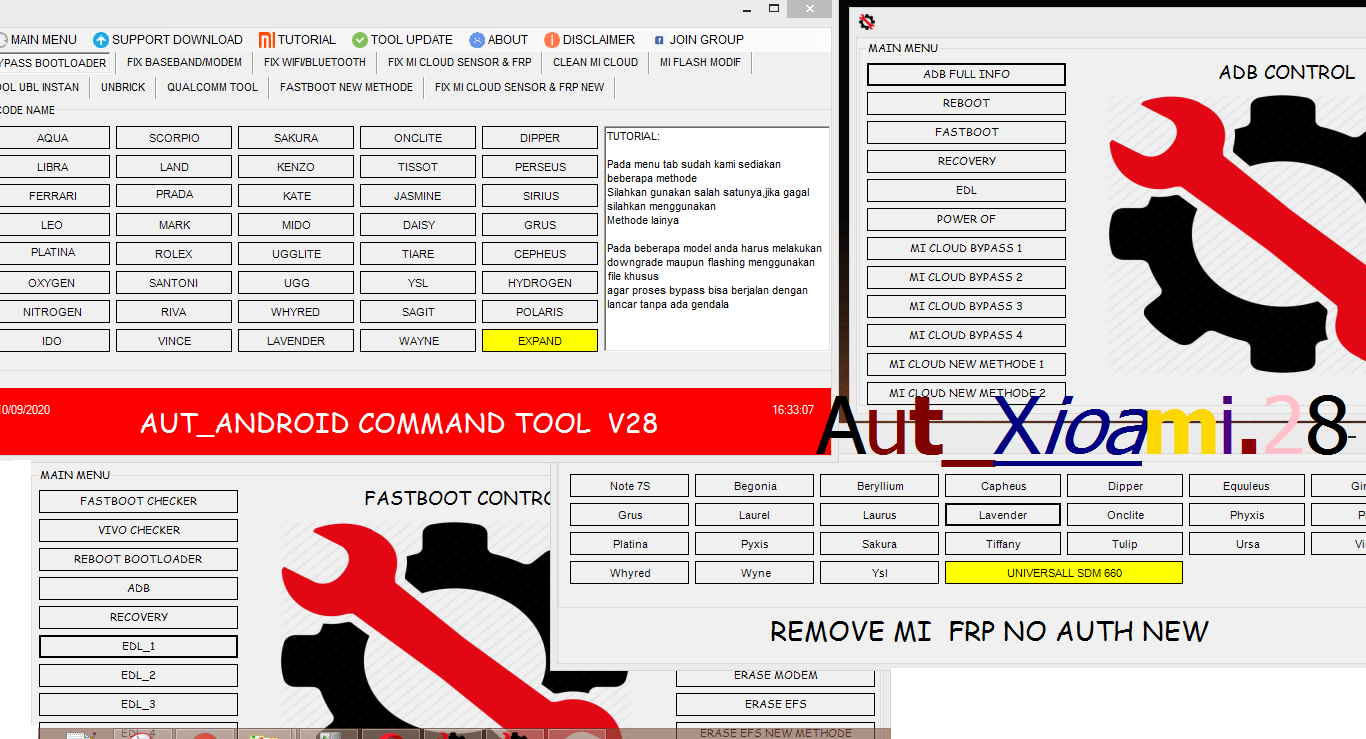Click the AQUA code name button
This screenshot has height=739, width=1366.
pyautogui.click(x=52, y=138)
